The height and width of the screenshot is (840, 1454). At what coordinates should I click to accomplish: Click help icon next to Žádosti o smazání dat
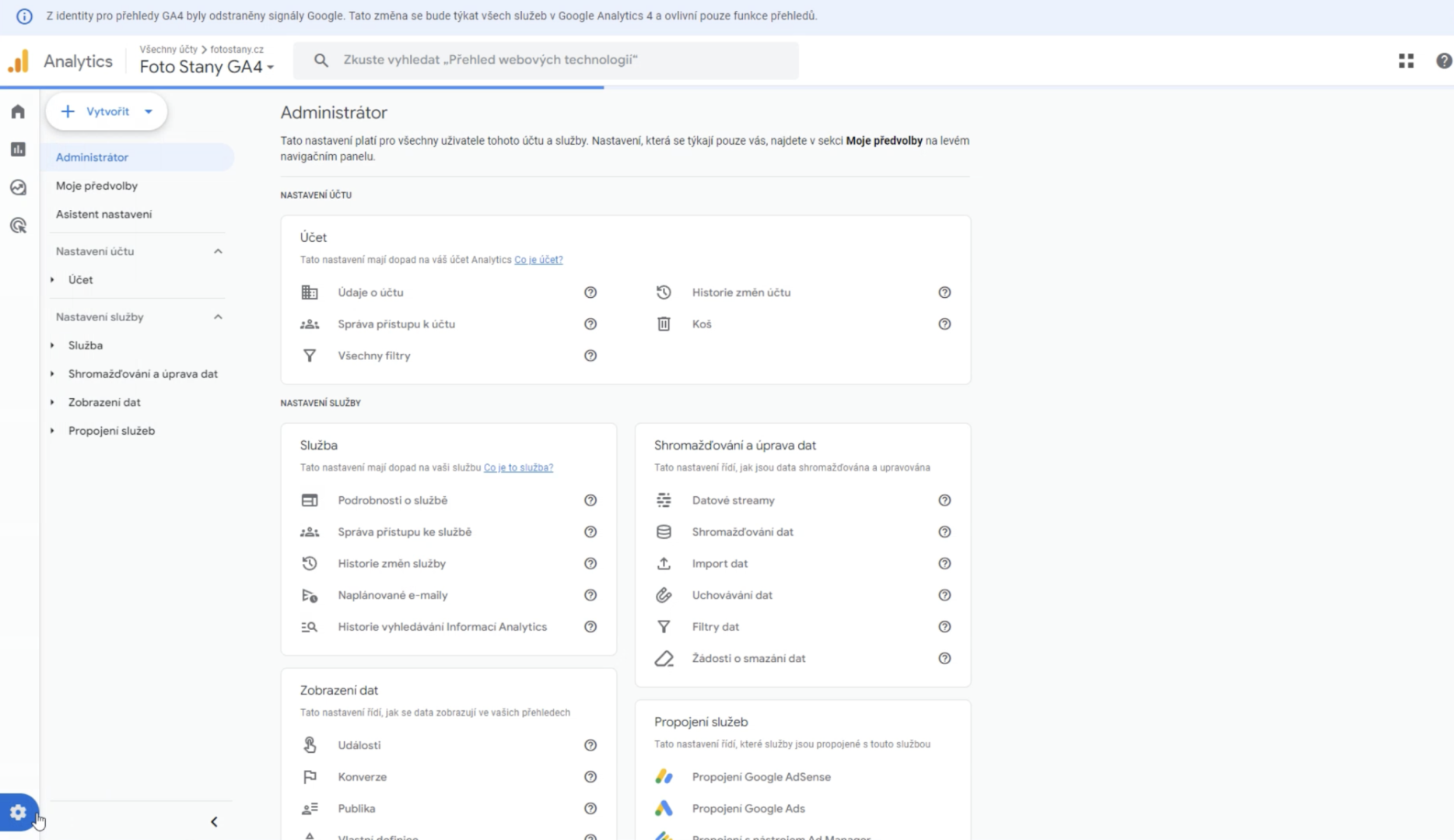click(944, 658)
